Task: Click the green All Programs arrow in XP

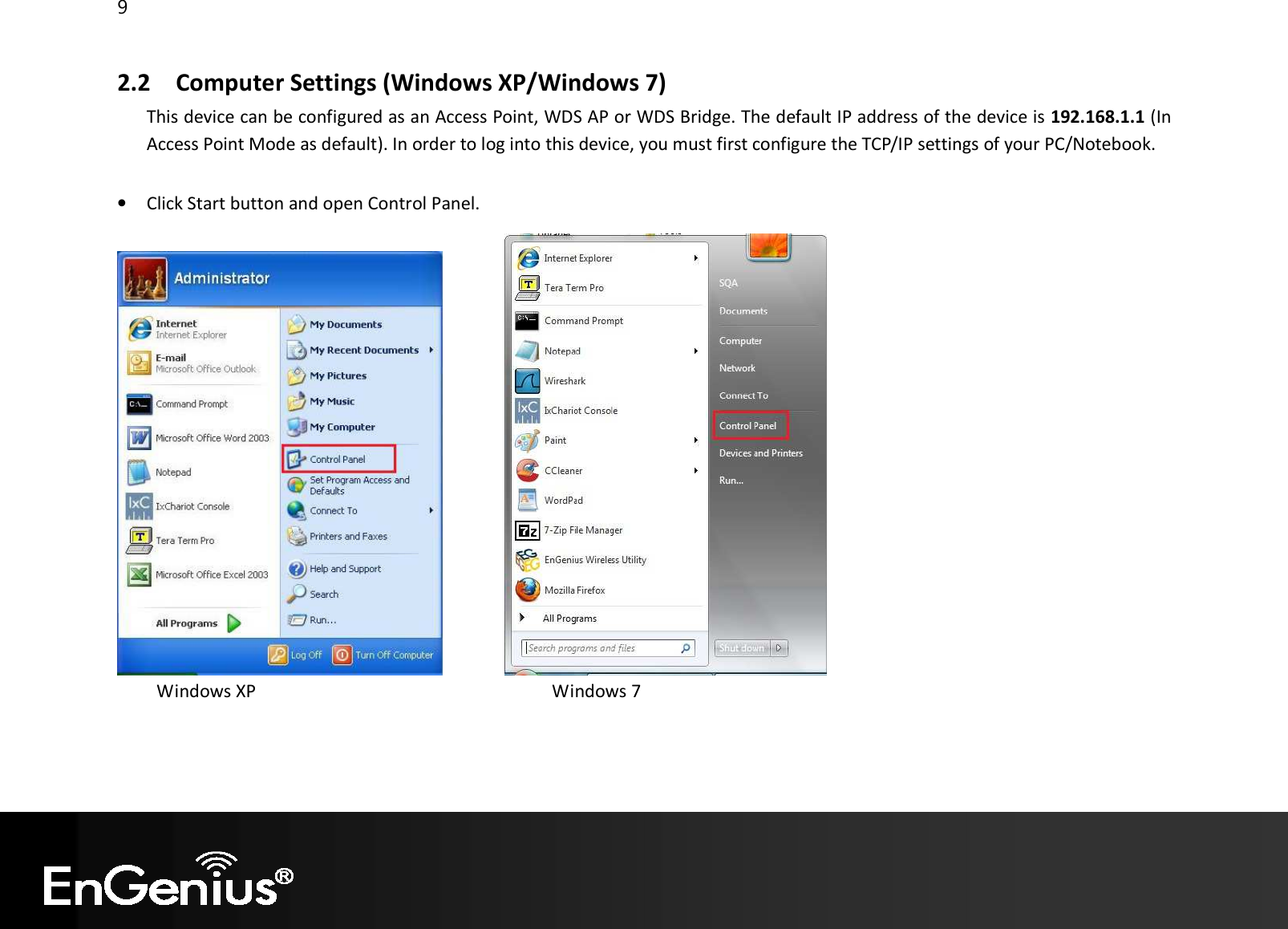Action: [x=234, y=623]
